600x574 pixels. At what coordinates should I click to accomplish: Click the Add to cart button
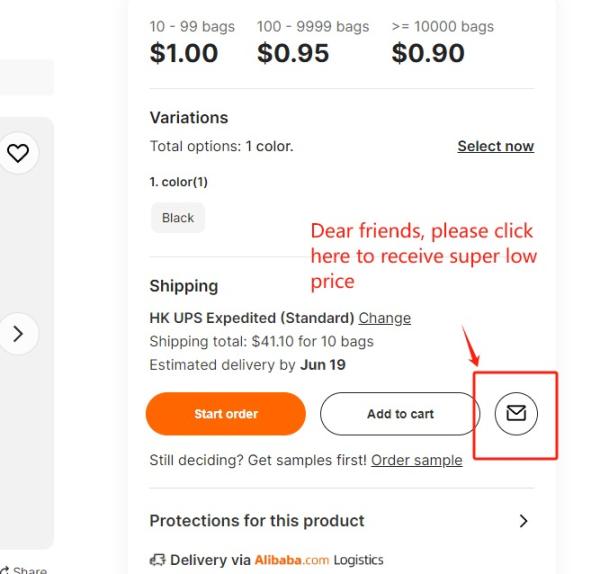(x=400, y=414)
